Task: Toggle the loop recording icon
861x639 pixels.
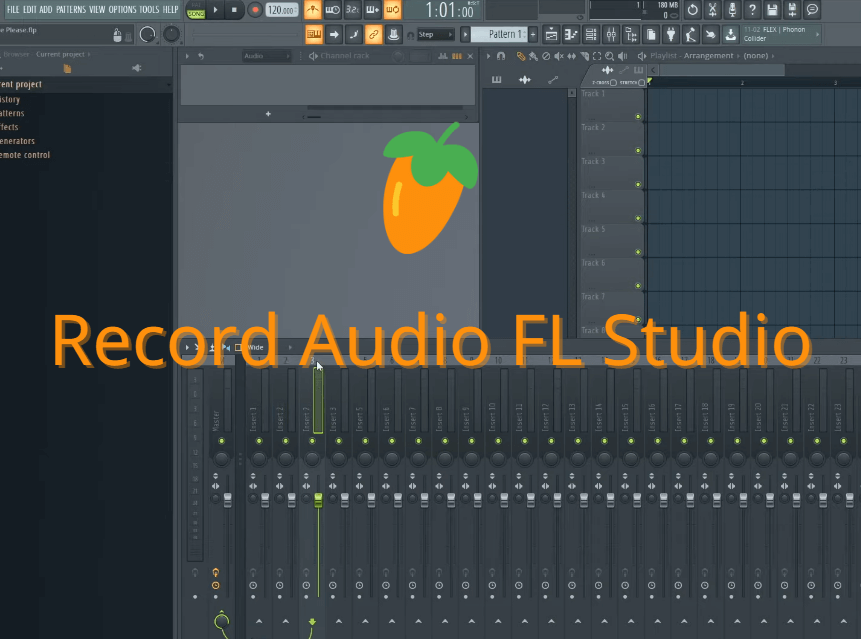Action: tap(392, 9)
